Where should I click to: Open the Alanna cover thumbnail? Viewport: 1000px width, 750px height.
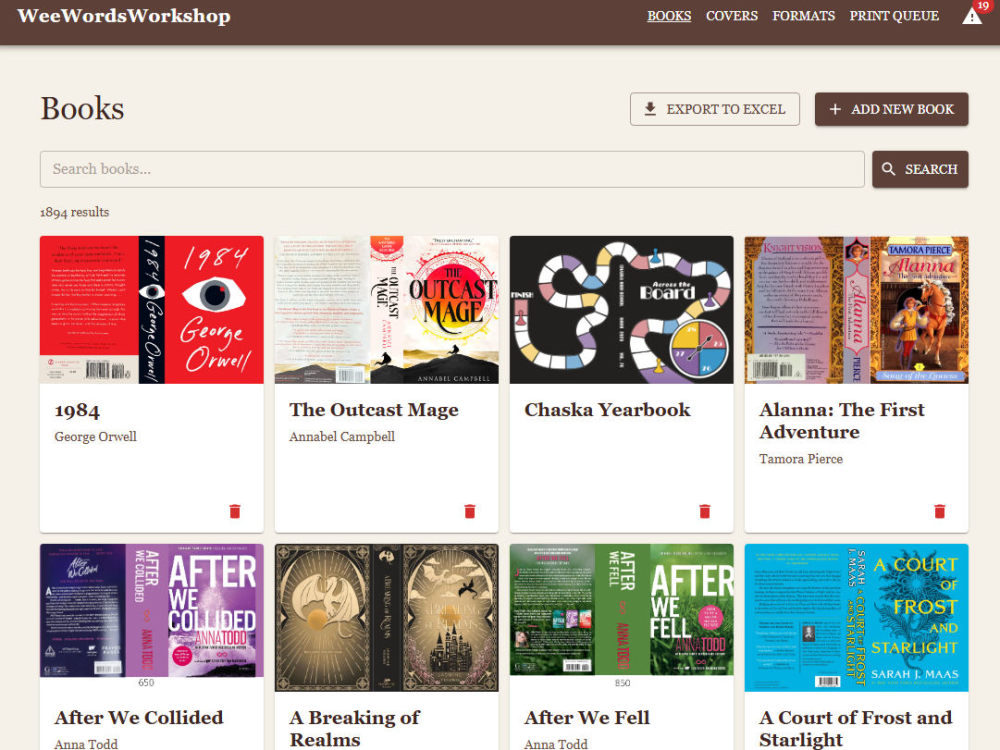857,310
